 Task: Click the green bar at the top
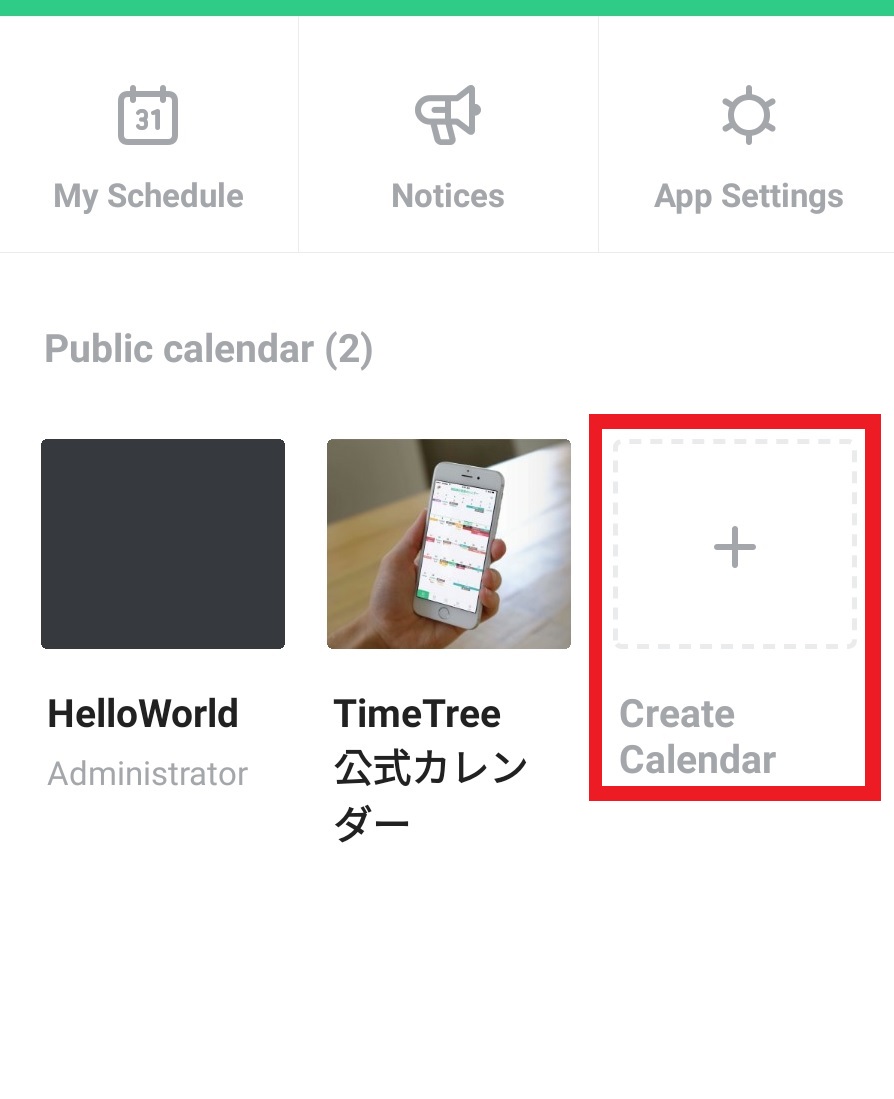point(447,8)
